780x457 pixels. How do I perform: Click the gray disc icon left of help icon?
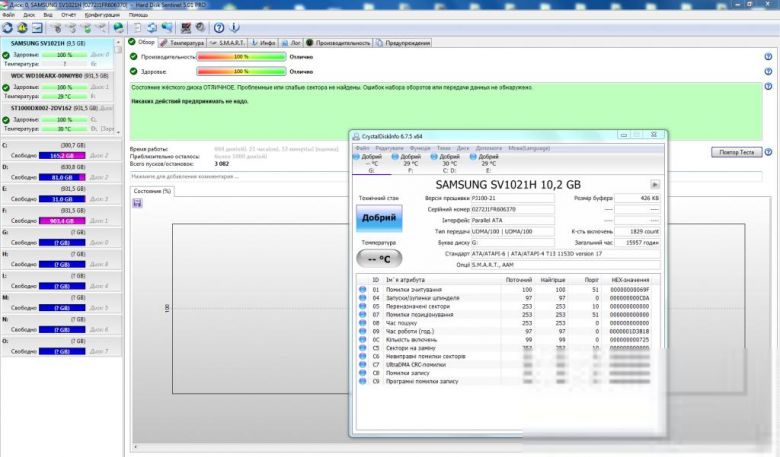click(x=200, y=28)
